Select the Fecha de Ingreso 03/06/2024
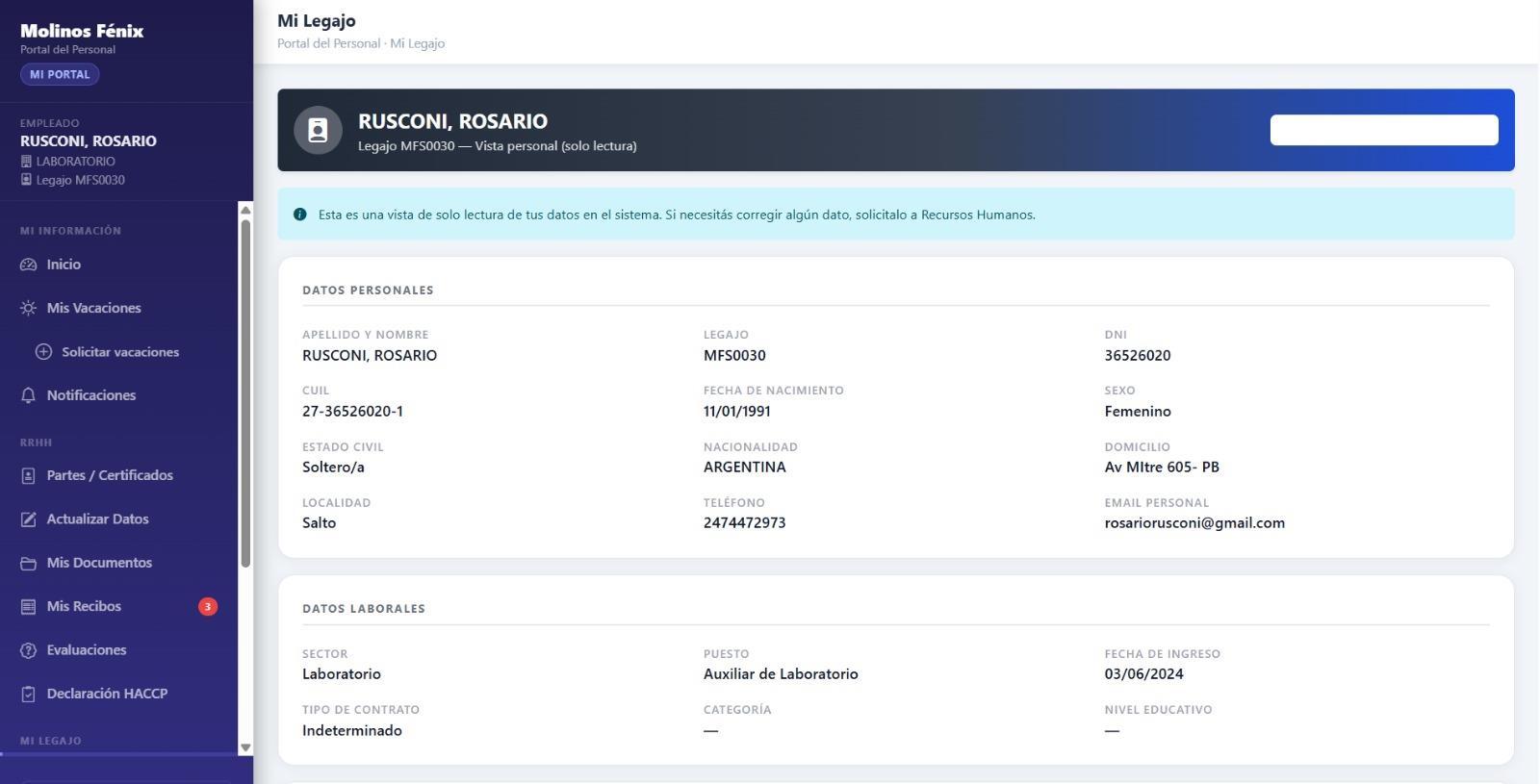The width and height of the screenshot is (1540, 784). pyautogui.click(x=1143, y=674)
